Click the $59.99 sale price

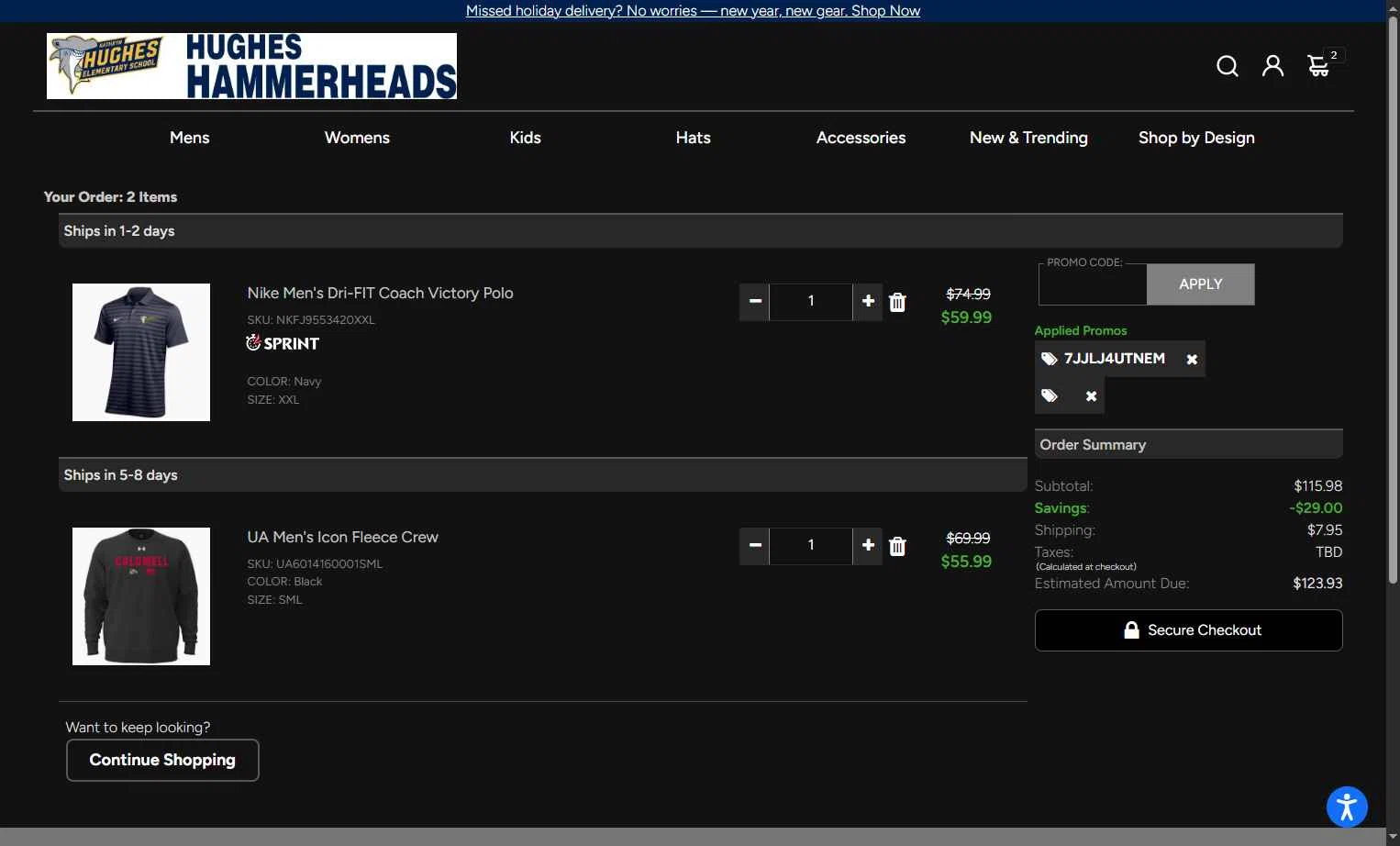(x=966, y=317)
